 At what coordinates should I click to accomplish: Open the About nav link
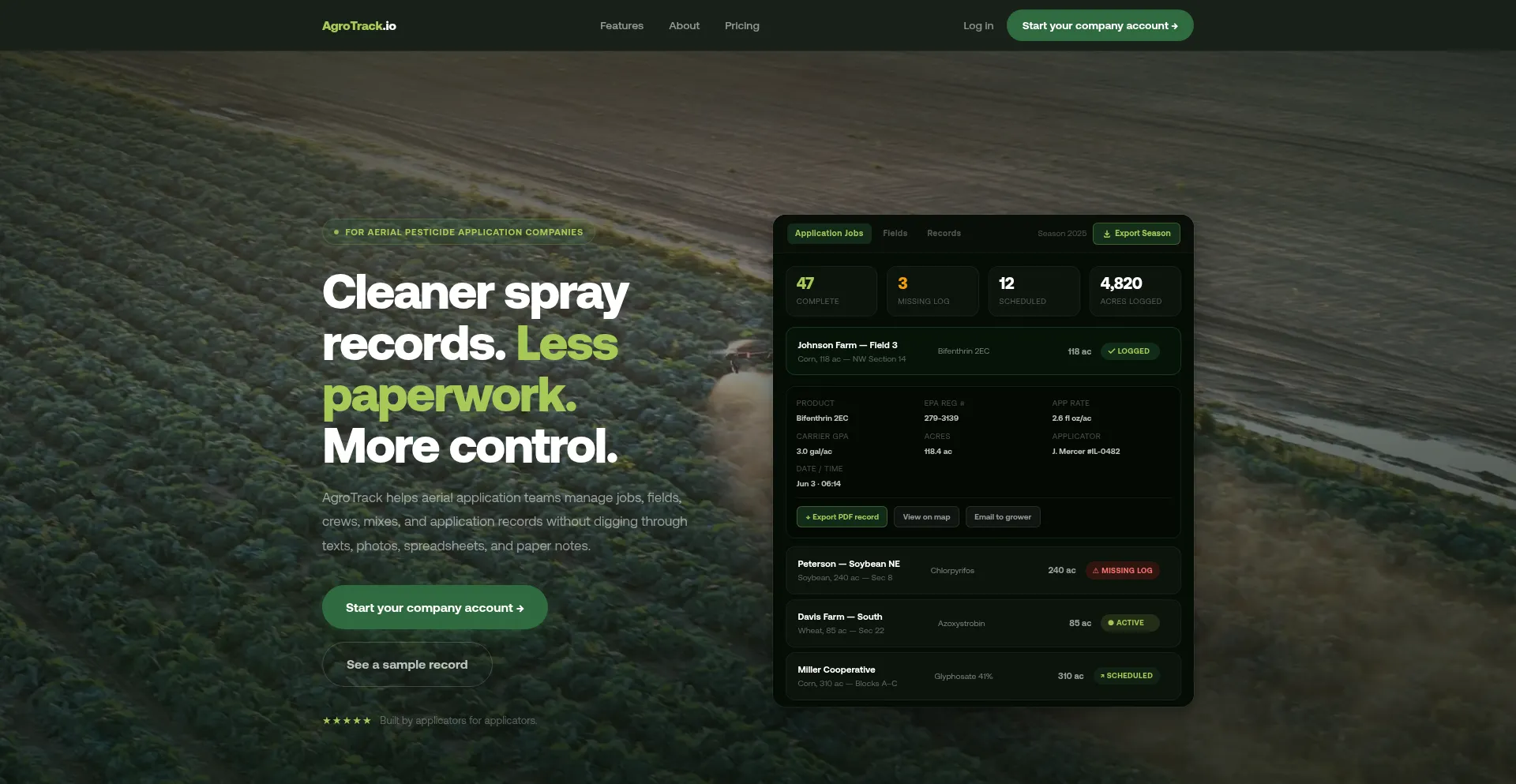coord(684,26)
